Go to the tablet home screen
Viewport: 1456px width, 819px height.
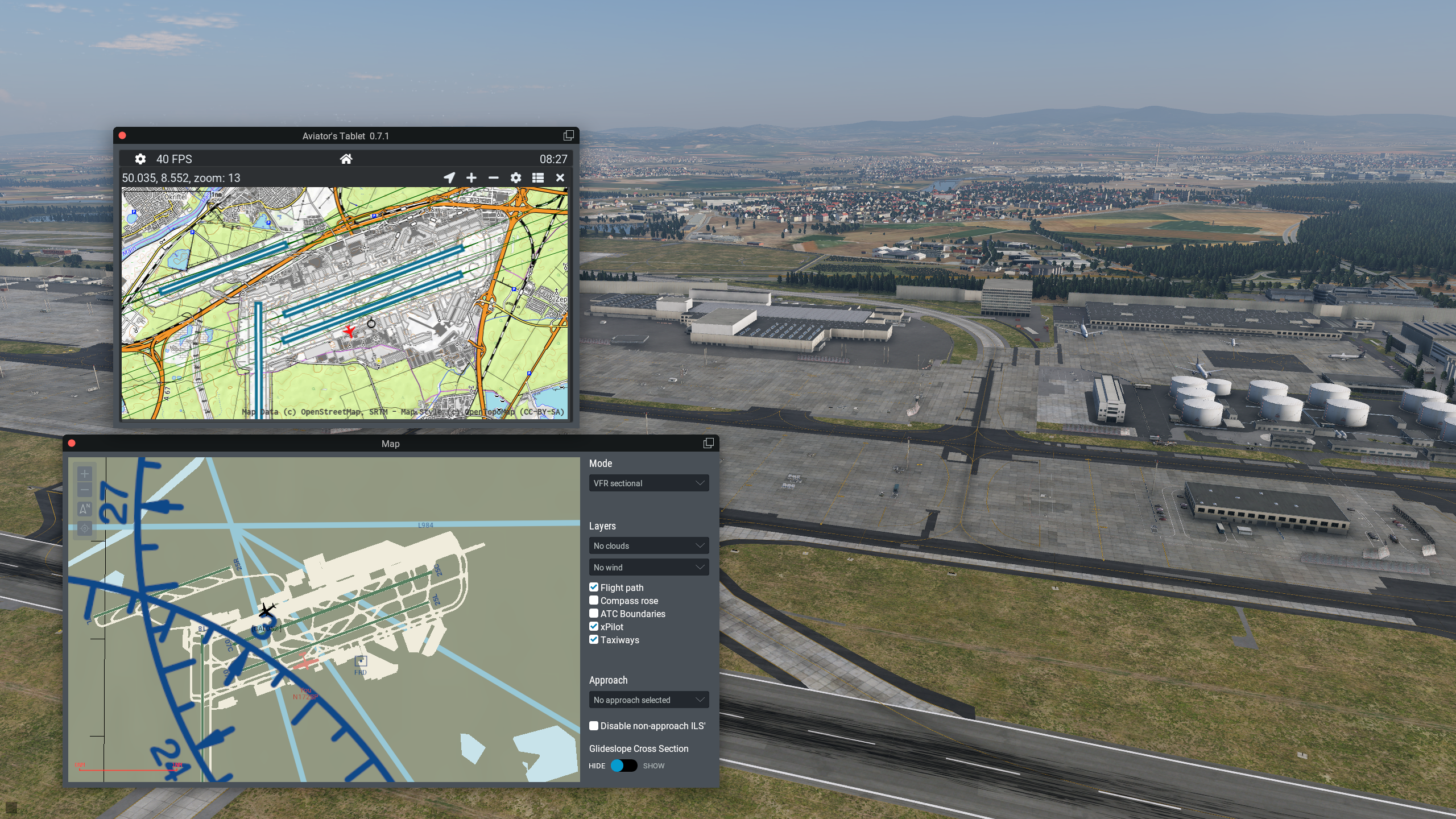click(346, 159)
